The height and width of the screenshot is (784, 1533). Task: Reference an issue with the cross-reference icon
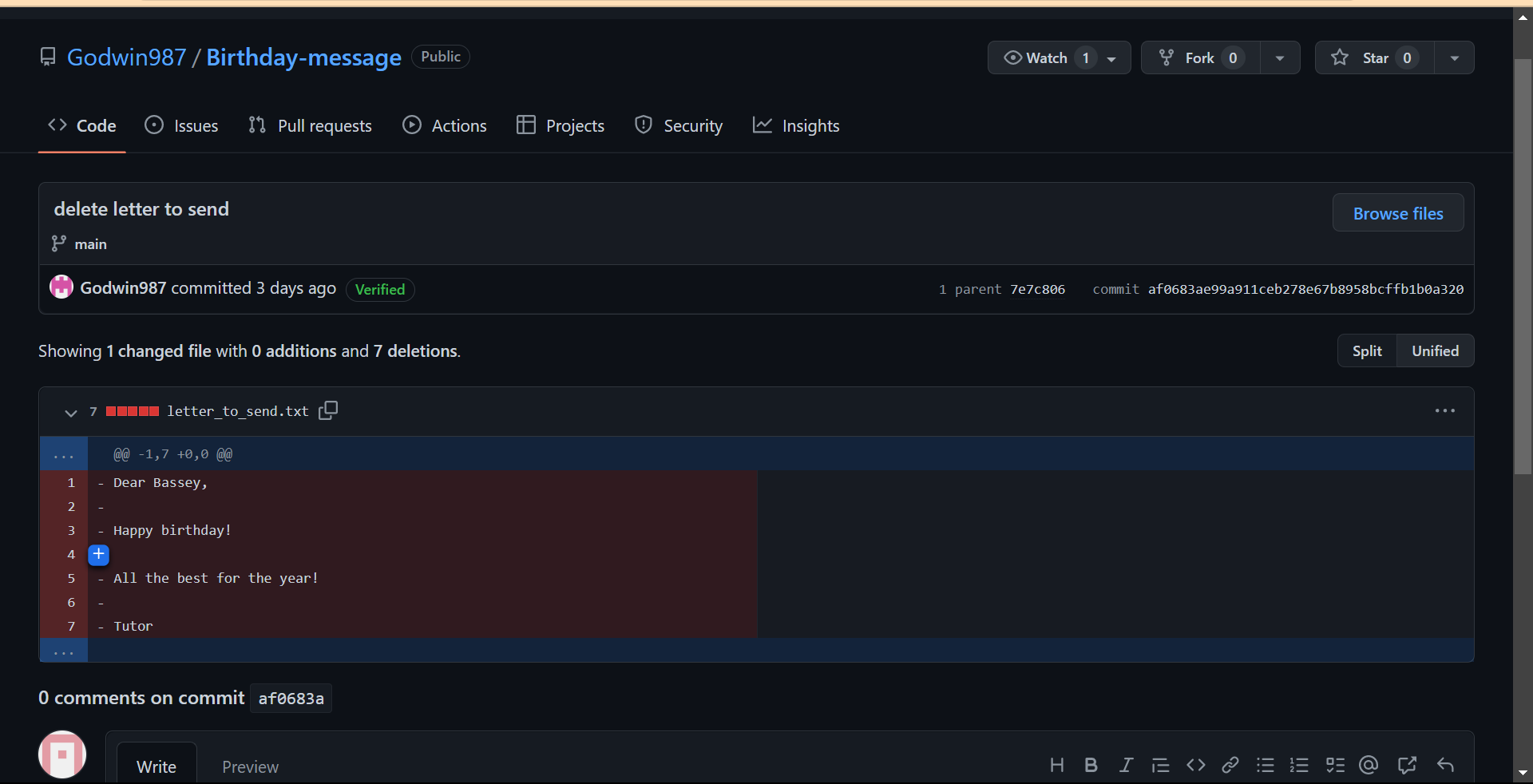(1407, 766)
